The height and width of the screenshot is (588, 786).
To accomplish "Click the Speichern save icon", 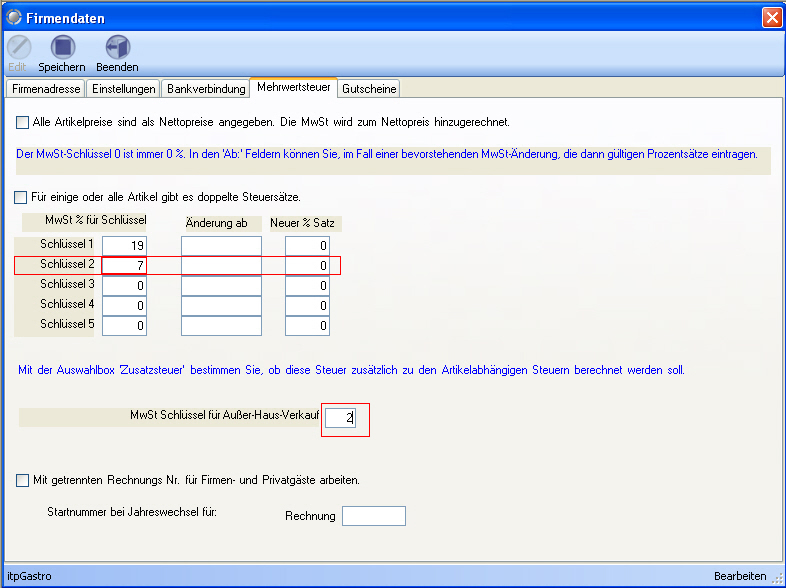I will coord(62,48).
